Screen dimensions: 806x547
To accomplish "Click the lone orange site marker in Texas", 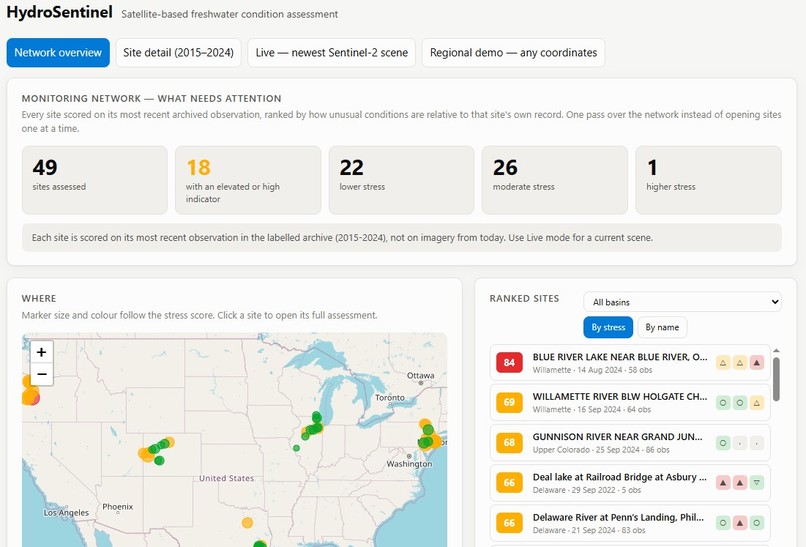I will point(247,523).
